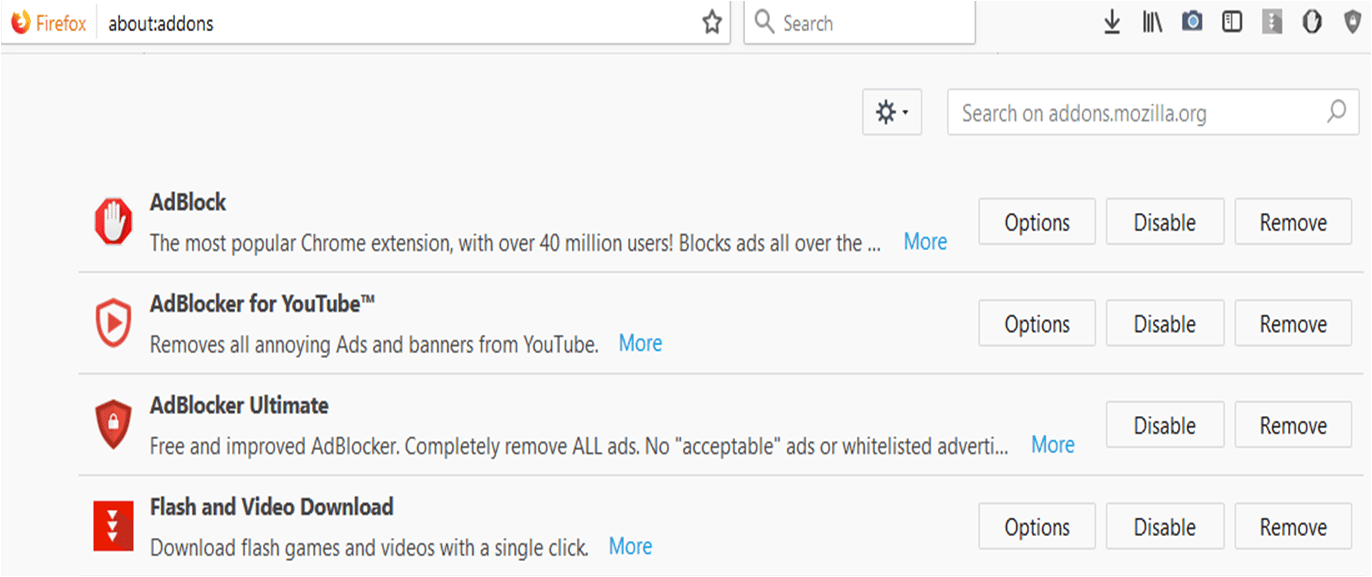Disable AdBlocker for YouTube
The image size is (1372, 577).
tap(1165, 324)
